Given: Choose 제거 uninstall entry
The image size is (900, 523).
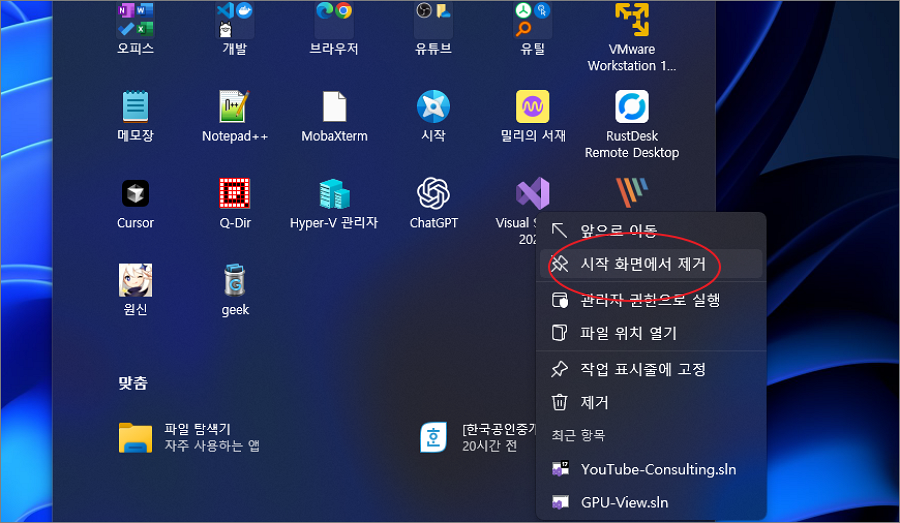Looking at the screenshot, I should tap(651, 402).
